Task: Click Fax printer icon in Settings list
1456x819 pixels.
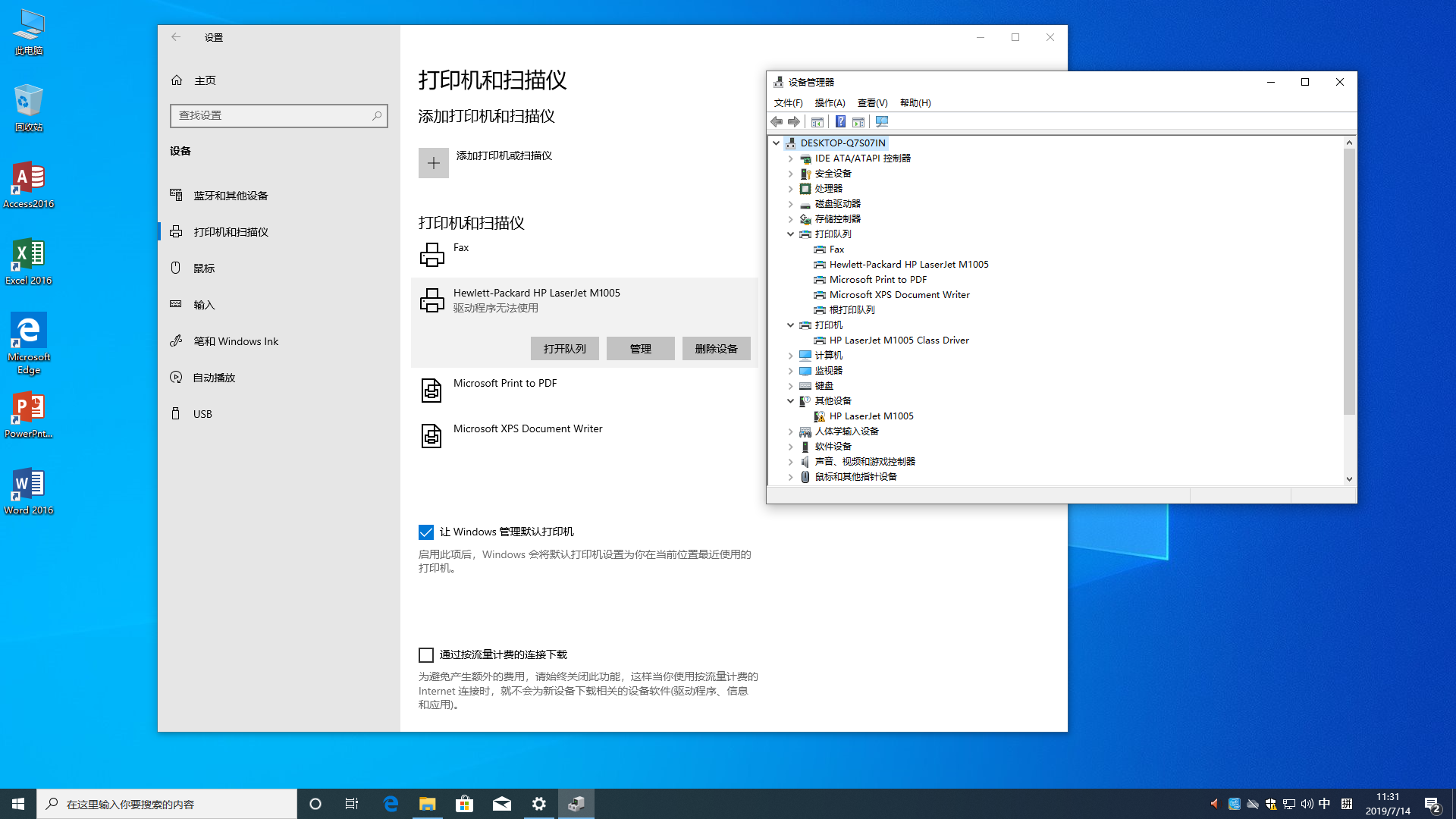Action: 432,255
